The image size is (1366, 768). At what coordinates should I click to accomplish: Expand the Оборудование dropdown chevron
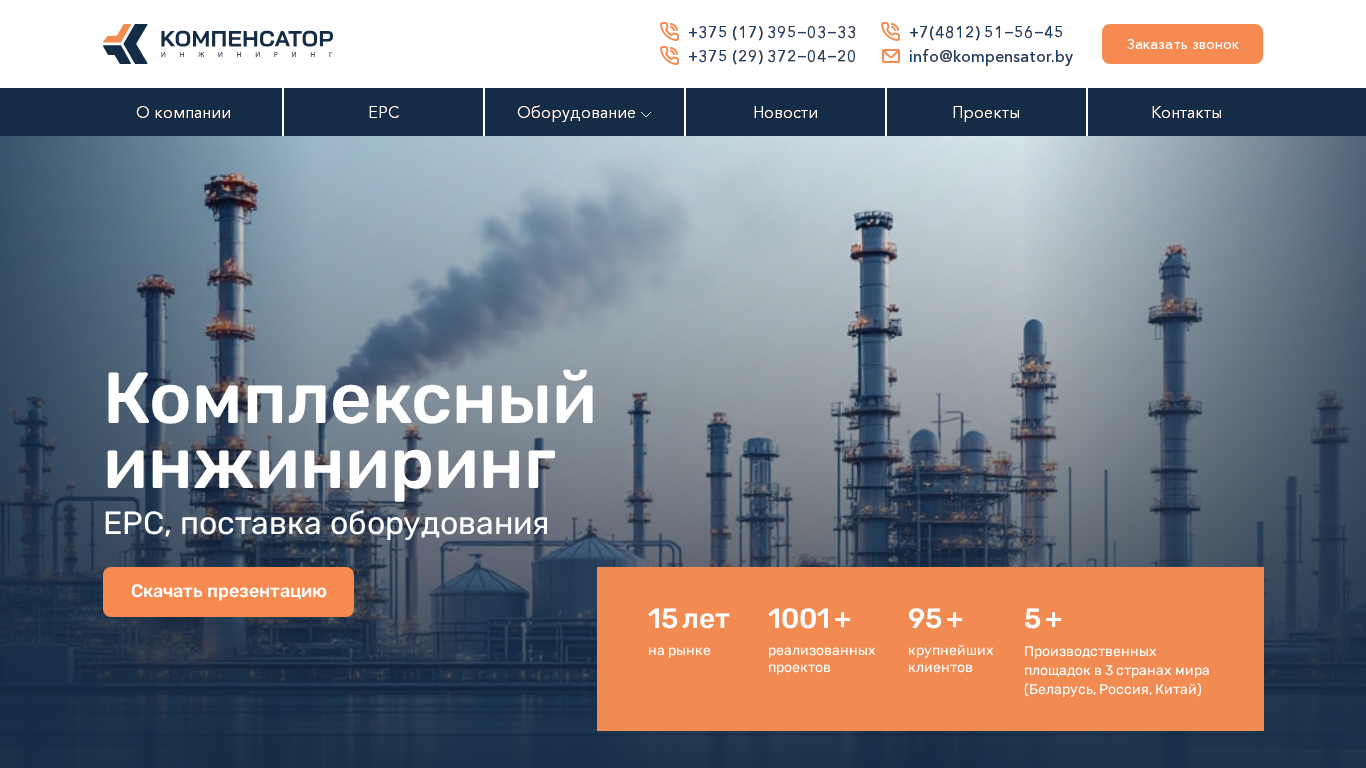(x=646, y=114)
